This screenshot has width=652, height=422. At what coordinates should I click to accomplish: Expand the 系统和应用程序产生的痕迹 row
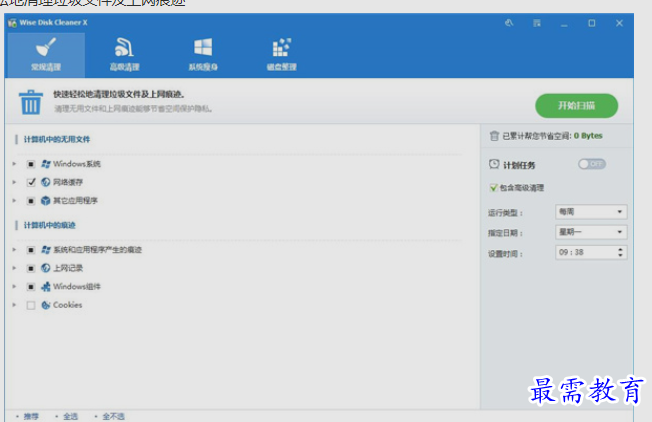pyautogui.click(x=14, y=249)
